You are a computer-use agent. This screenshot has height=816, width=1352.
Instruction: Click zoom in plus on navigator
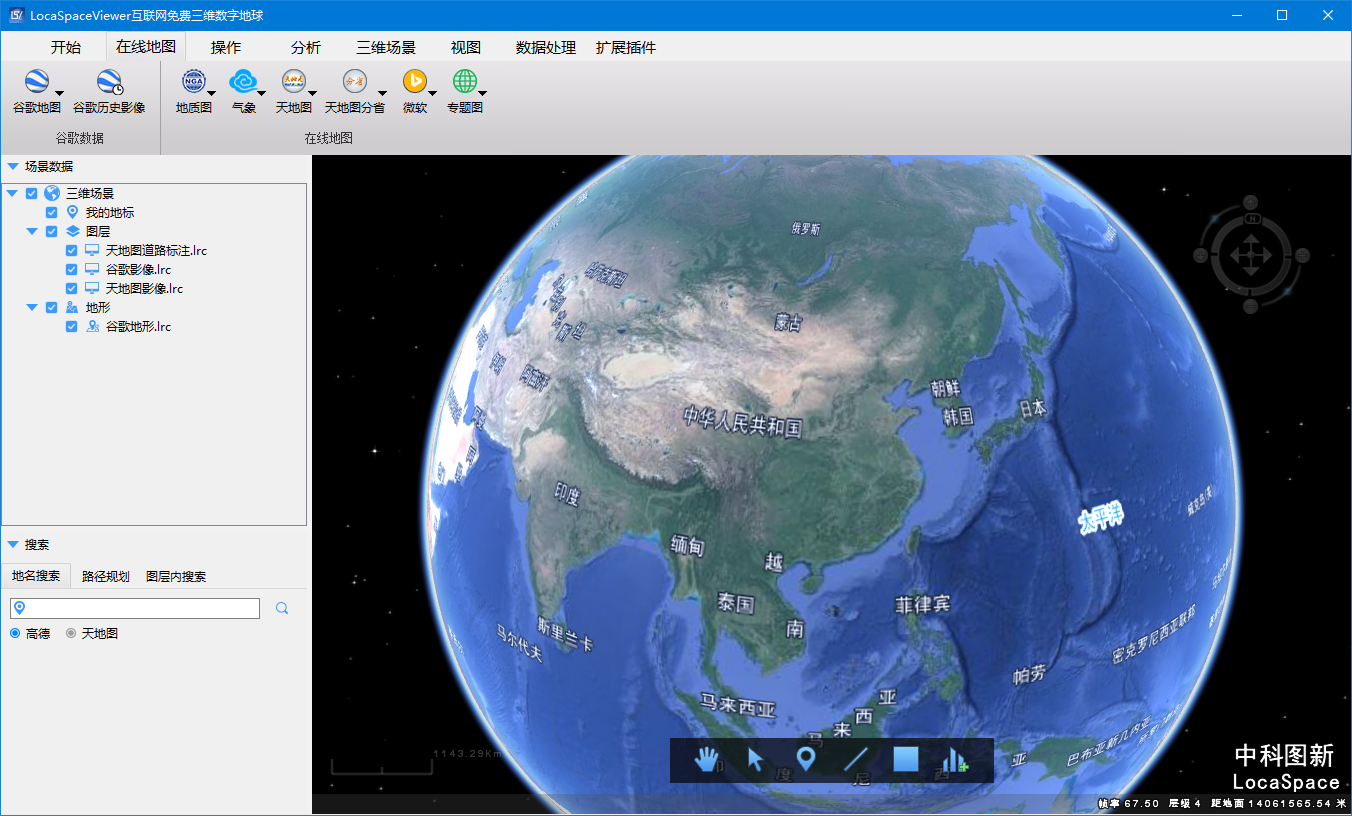tap(1303, 256)
